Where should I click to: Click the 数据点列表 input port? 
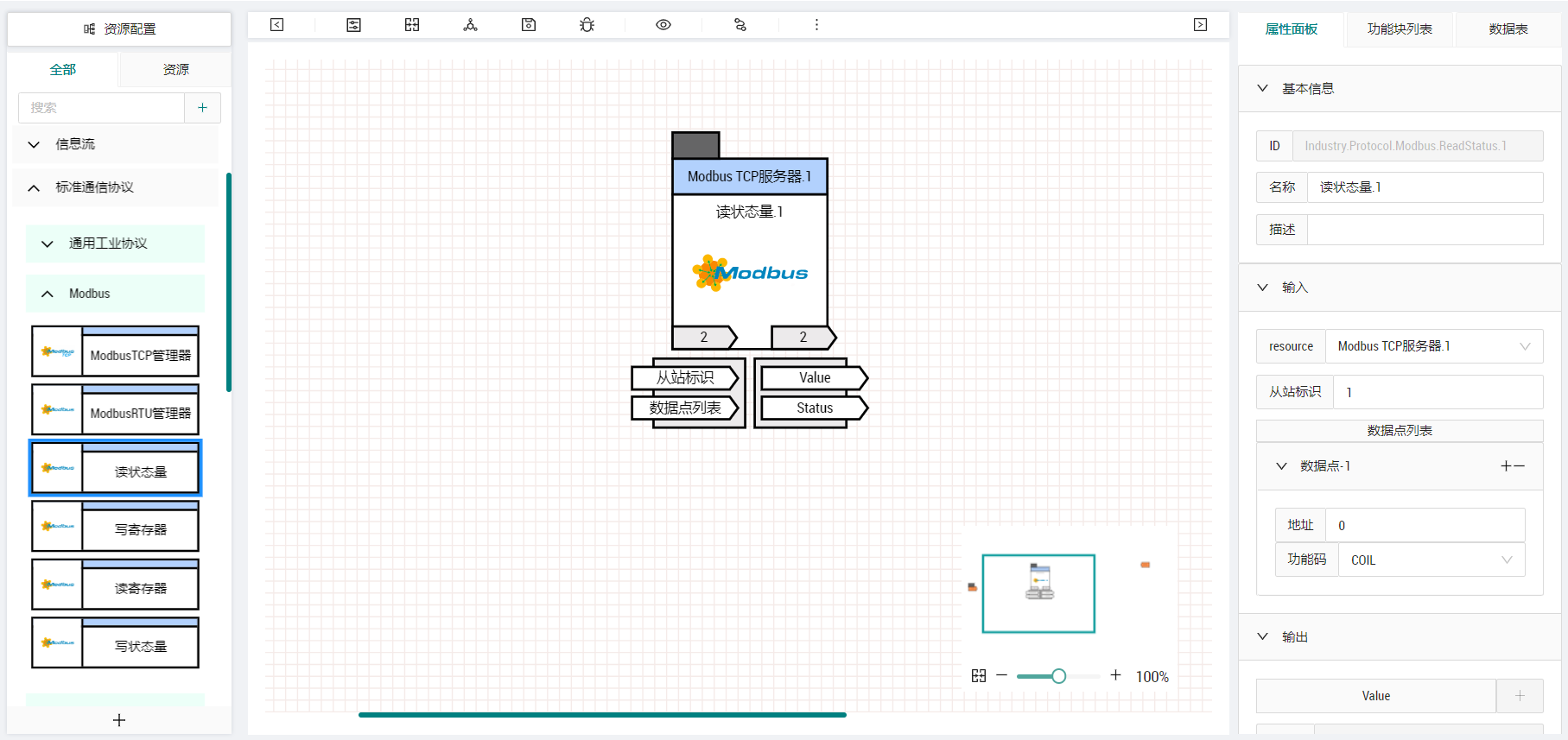click(685, 408)
